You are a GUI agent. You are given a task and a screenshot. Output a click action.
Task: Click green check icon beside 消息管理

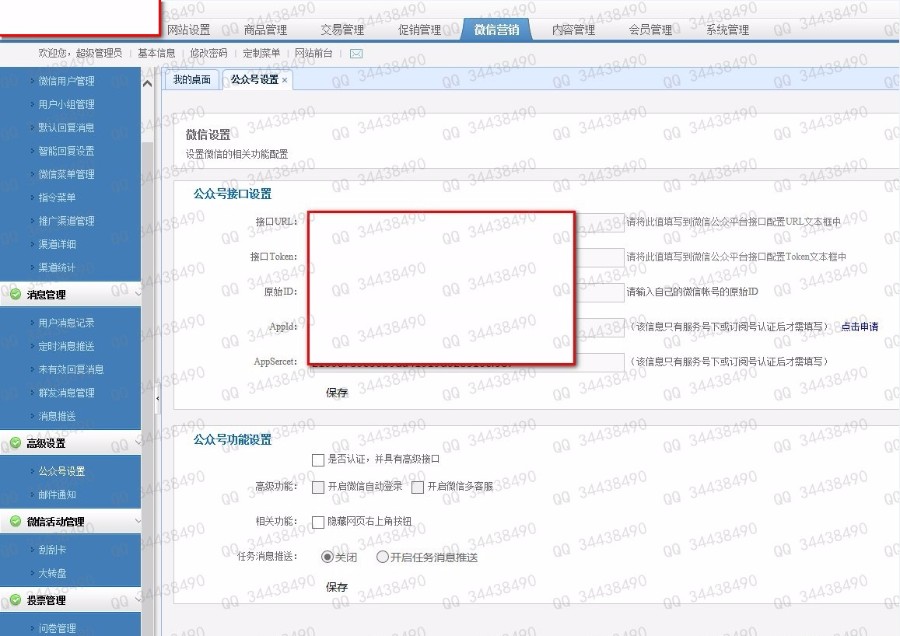15,294
